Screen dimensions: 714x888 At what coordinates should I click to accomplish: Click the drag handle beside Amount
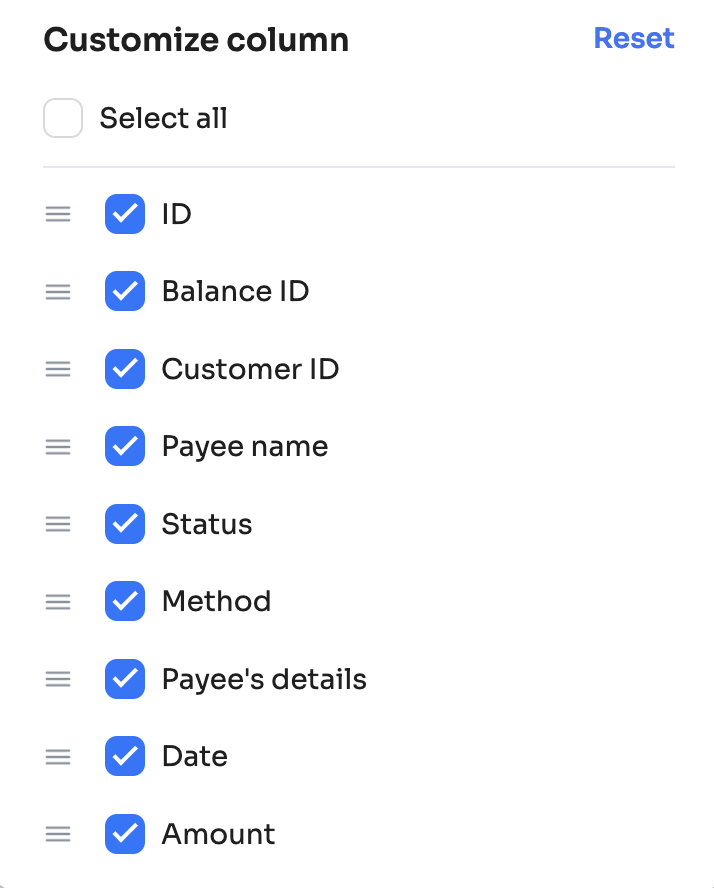point(58,834)
